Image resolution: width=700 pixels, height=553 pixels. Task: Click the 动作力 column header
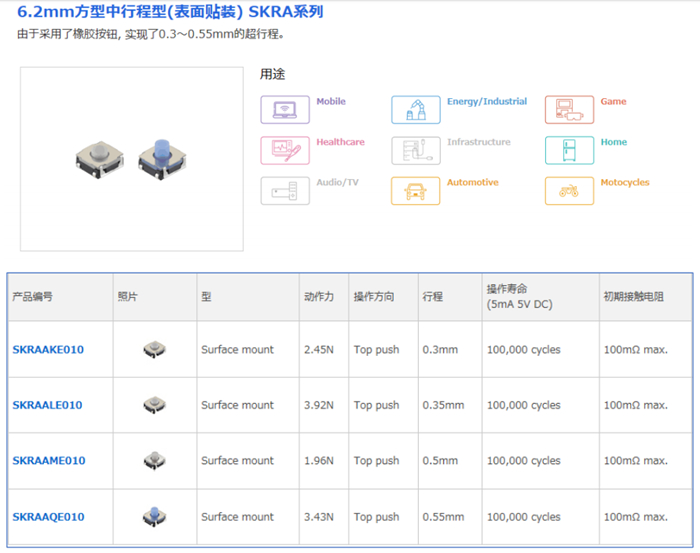click(319, 297)
